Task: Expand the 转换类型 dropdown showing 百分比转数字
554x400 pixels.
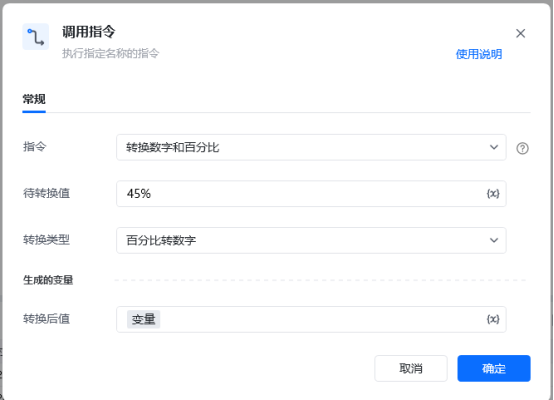Action: click(x=311, y=240)
